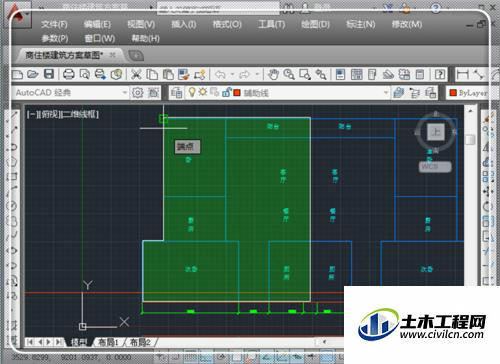Select the Linear dimension tool
Screen dimensions: 500x364
(x=463, y=74)
